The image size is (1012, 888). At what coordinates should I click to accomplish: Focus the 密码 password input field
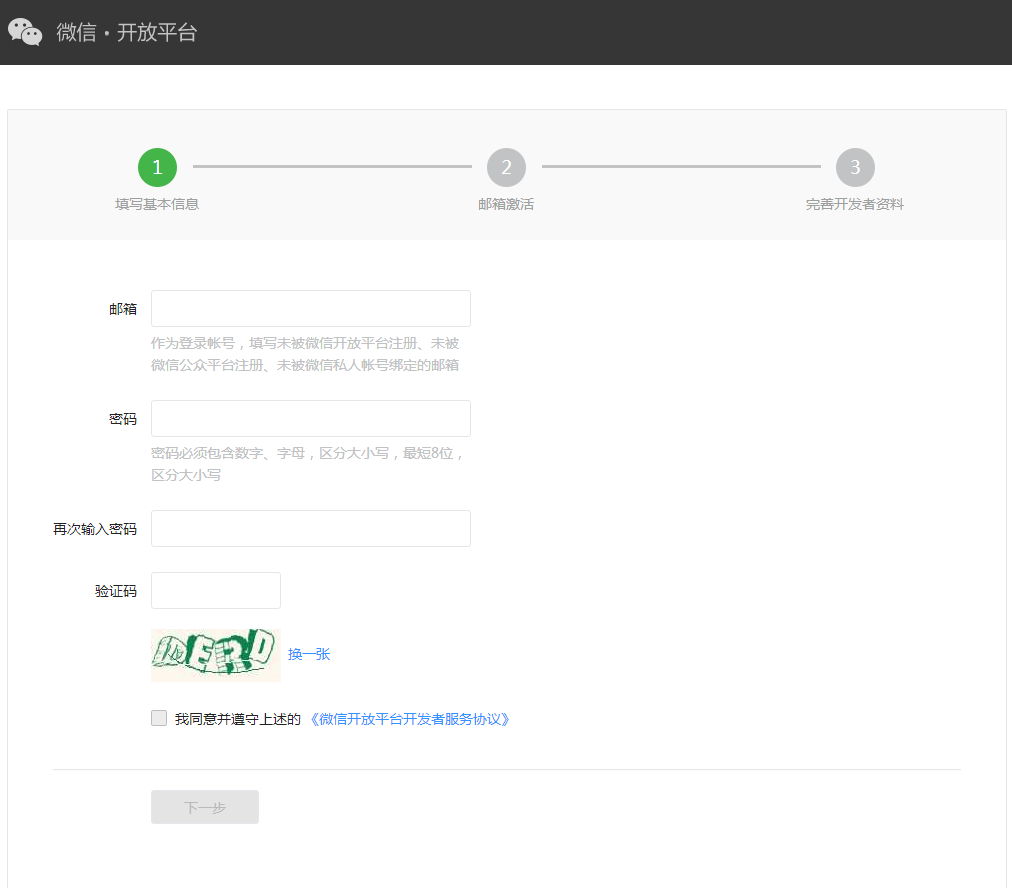[x=310, y=418]
